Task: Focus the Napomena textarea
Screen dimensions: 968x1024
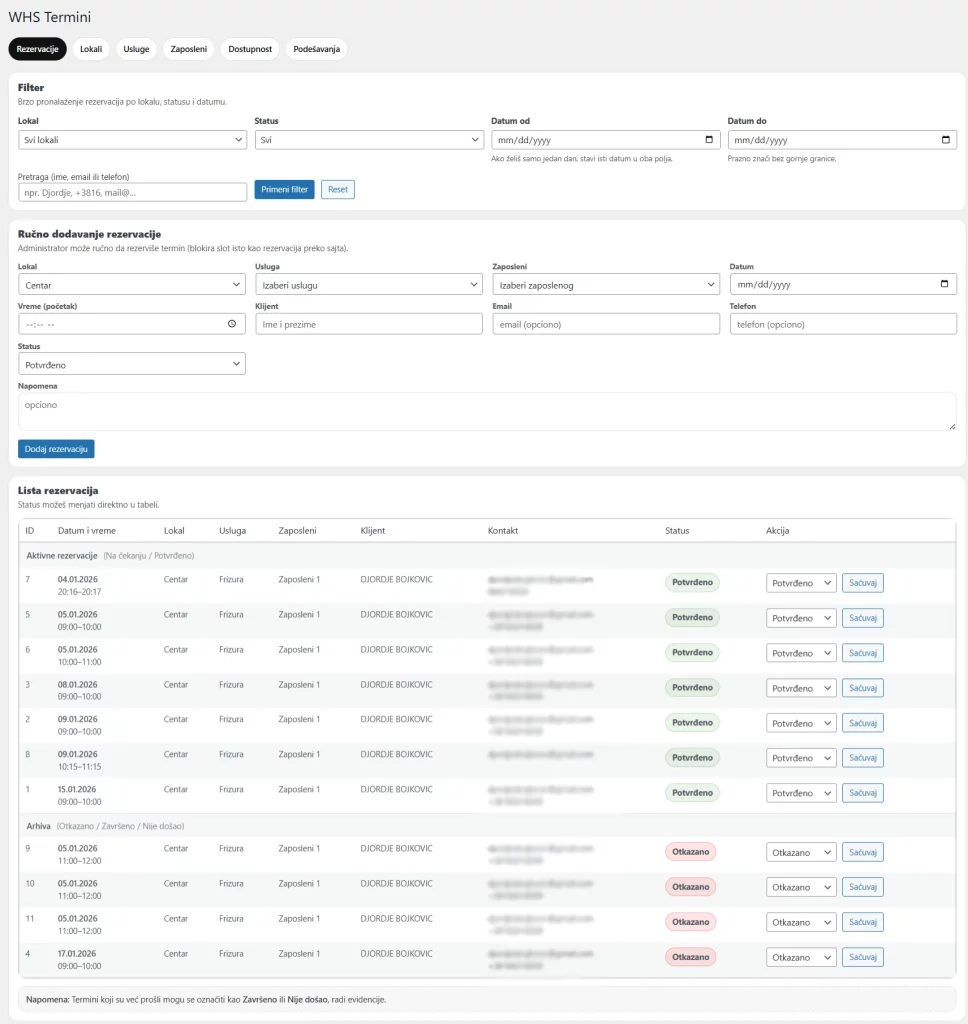Action: point(487,411)
